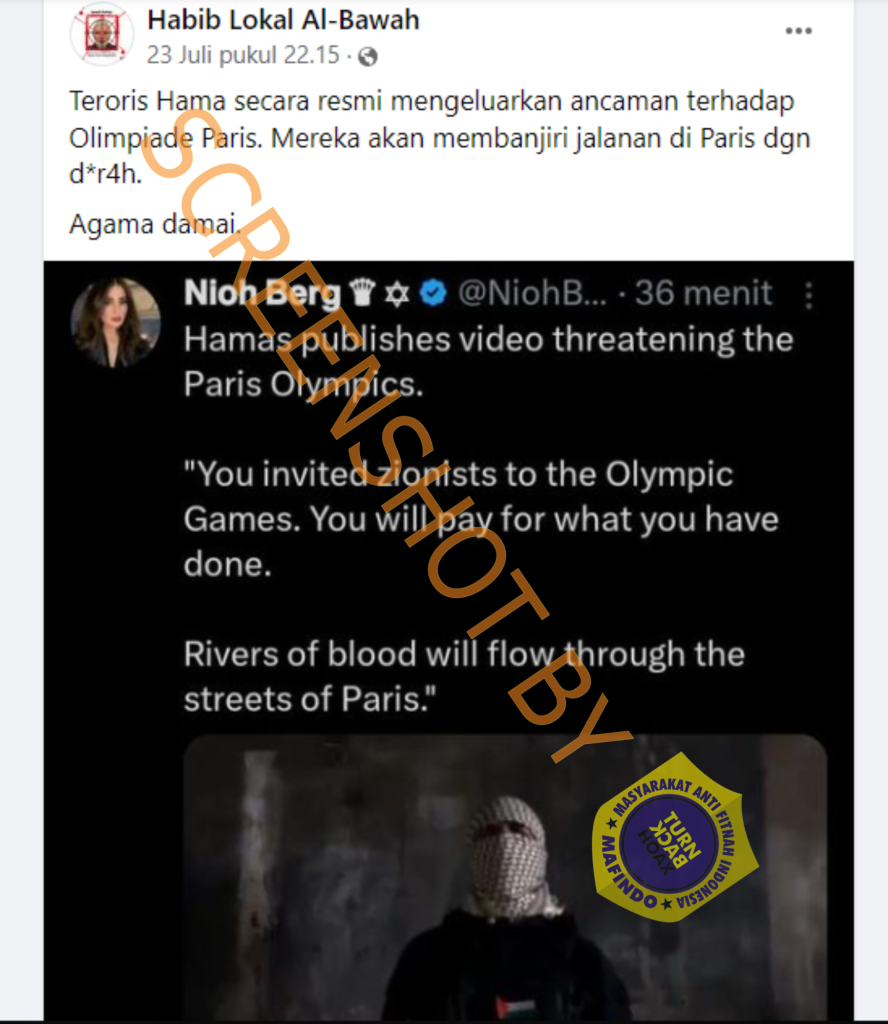Click the Habib Lokal Al-Bawah profile picture
The width and height of the screenshot is (888, 1024).
coord(101,34)
